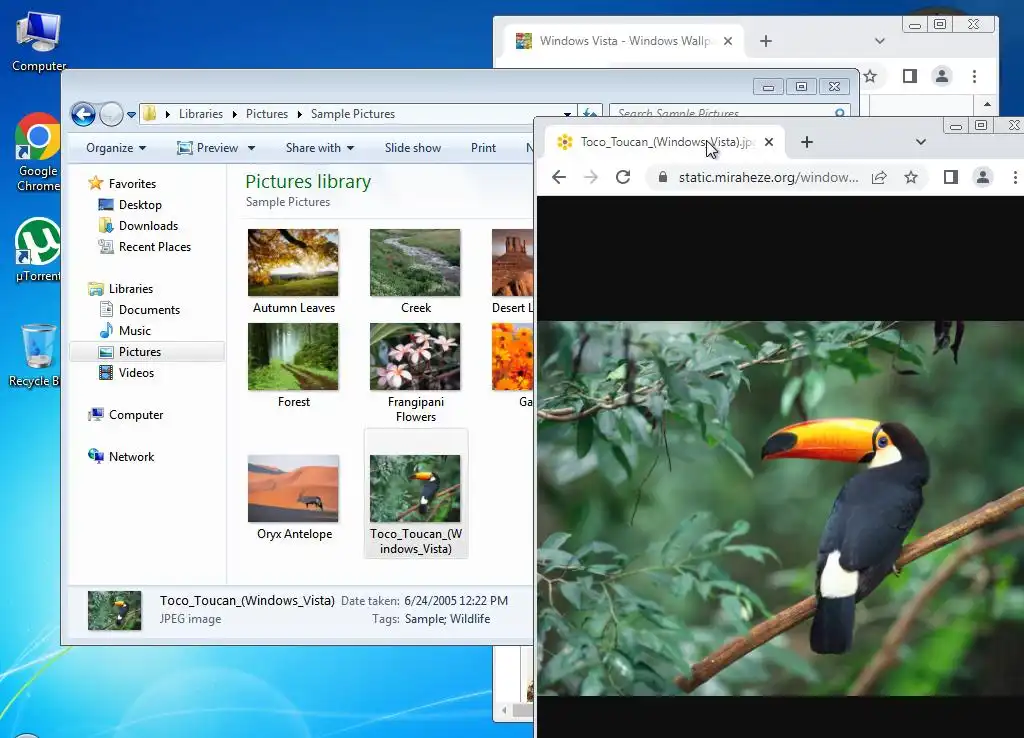
Task: Go back in the Explorer window
Action: [83, 114]
